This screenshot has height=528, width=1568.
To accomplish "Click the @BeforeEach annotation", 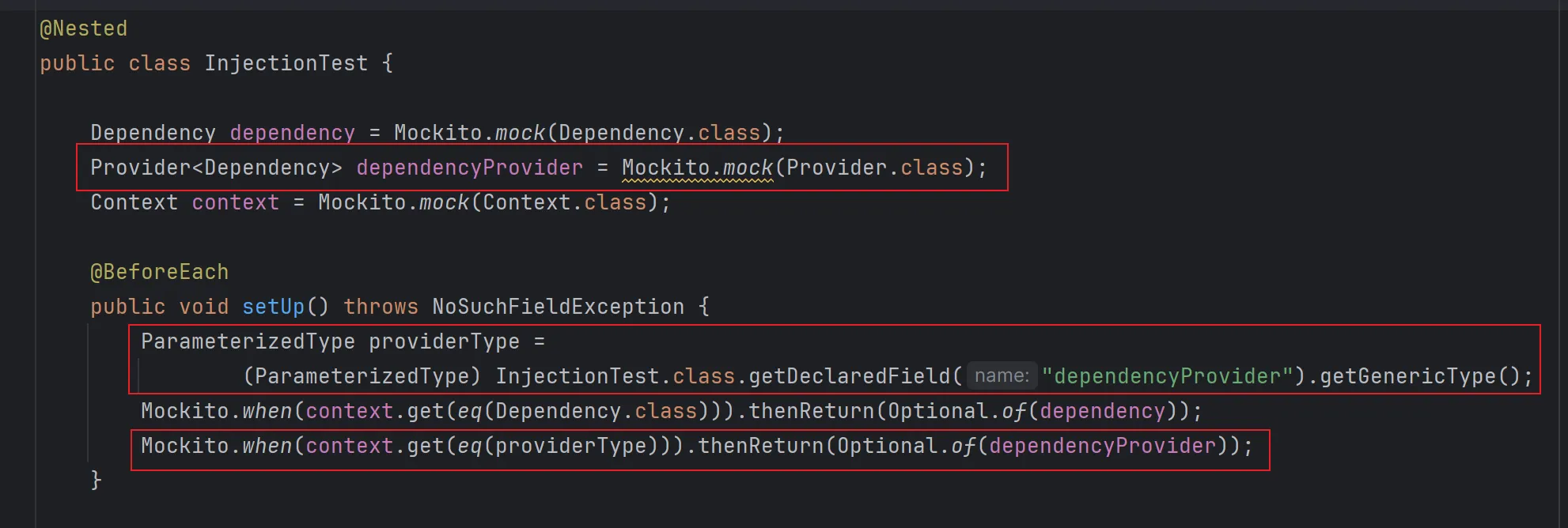I will pyautogui.click(x=159, y=272).
